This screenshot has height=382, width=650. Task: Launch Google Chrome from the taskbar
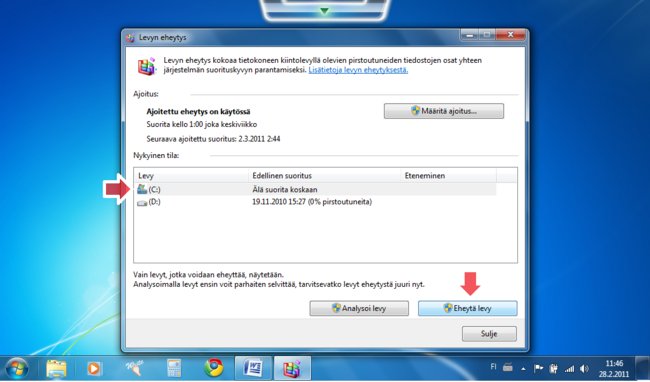[213, 368]
